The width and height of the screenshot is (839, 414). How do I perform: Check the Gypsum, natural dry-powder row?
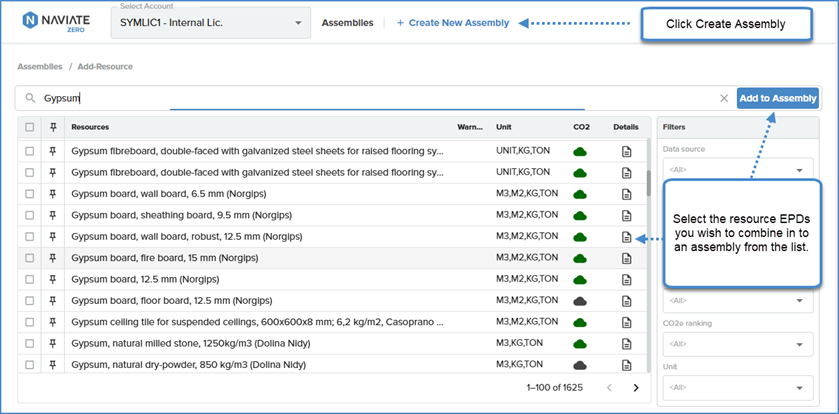coord(29,365)
